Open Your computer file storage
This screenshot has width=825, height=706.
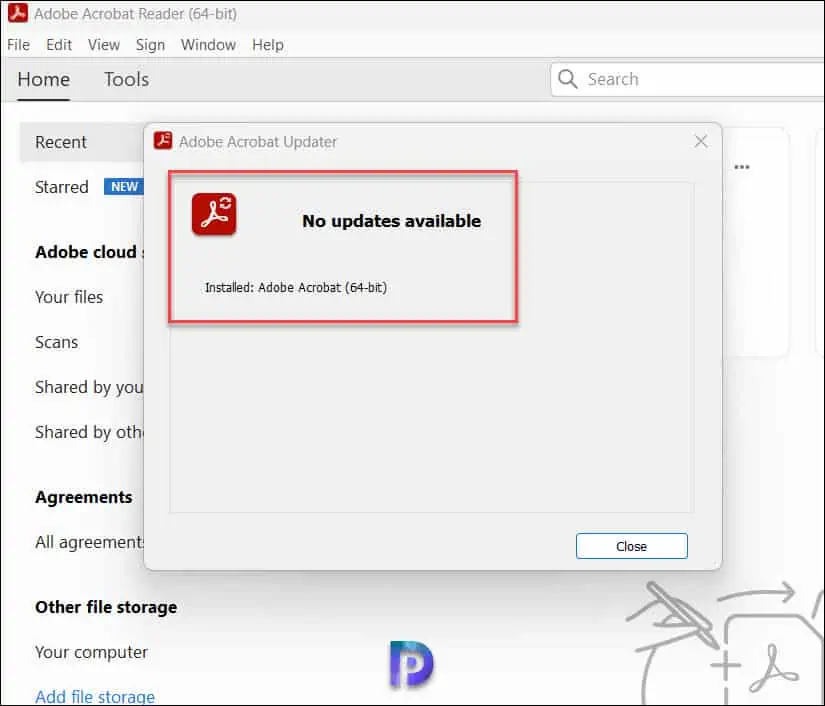click(92, 652)
